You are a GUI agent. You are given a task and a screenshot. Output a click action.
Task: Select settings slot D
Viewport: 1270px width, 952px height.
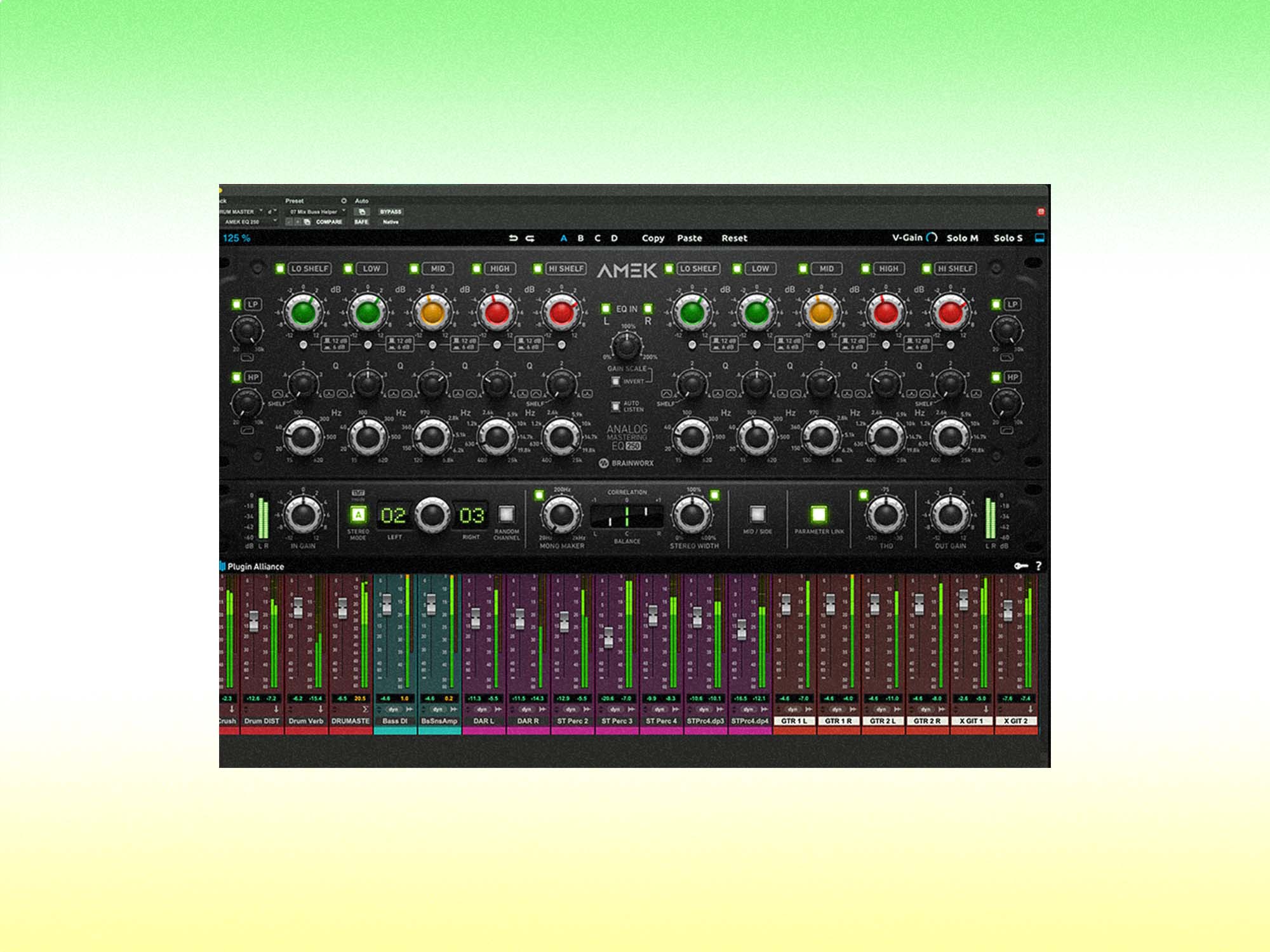(x=614, y=239)
